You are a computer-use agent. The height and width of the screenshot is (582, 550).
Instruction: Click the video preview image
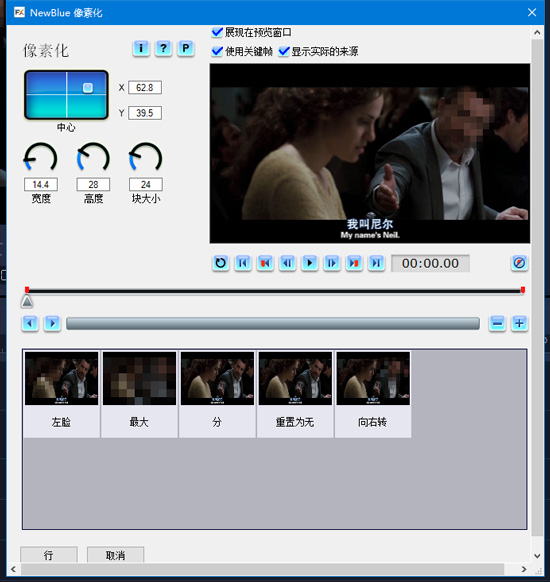[370, 153]
